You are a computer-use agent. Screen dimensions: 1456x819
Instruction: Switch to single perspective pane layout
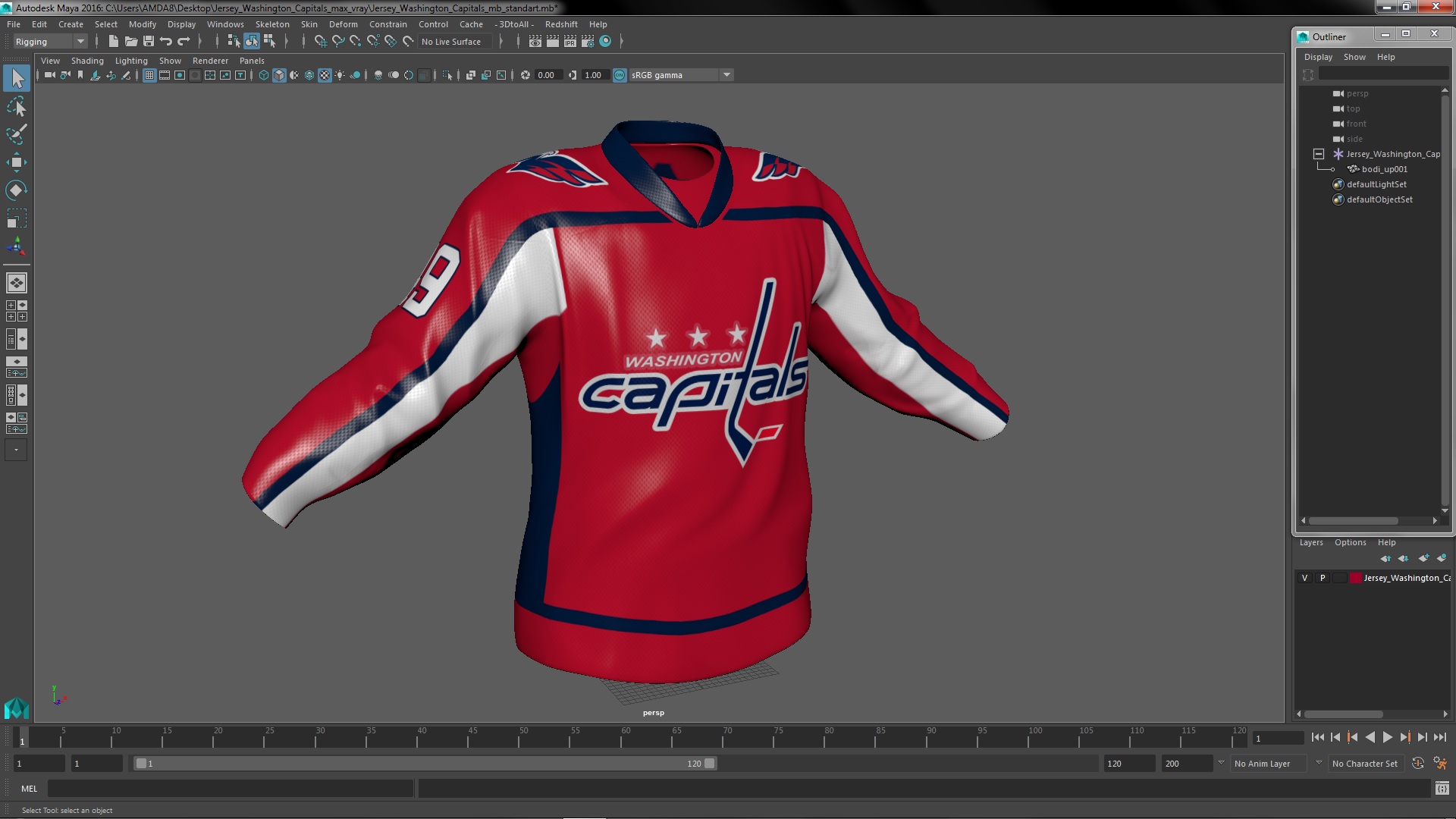click(17, 283)
